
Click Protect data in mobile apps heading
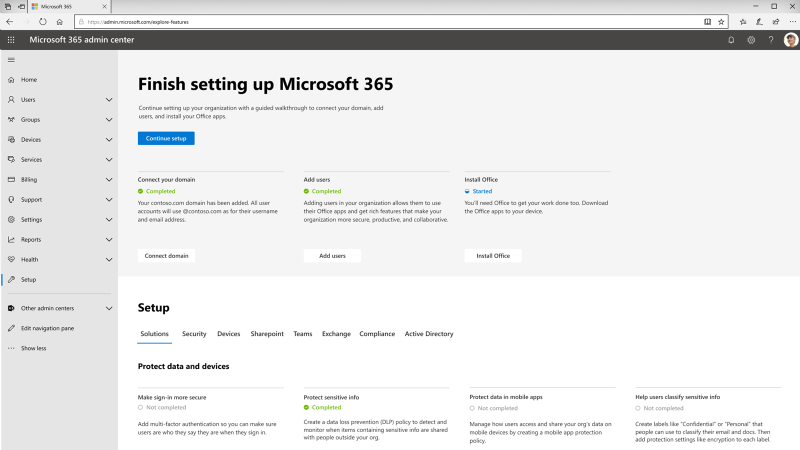pyautogui.click(x=506, y=397)
